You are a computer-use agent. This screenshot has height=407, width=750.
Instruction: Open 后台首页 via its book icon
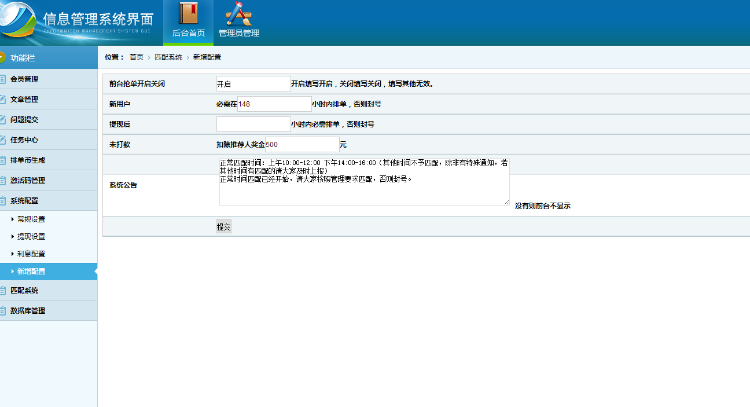point(188,13)
